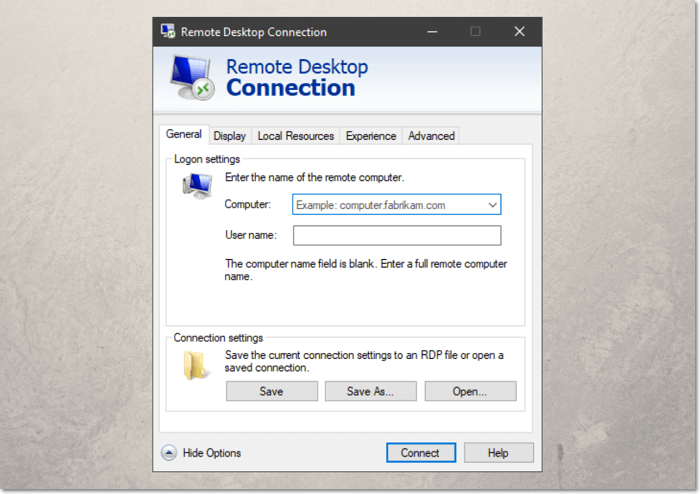Choose the Save As... button
The height and width of the screenshot is (494, 700).
coord(369,391)
